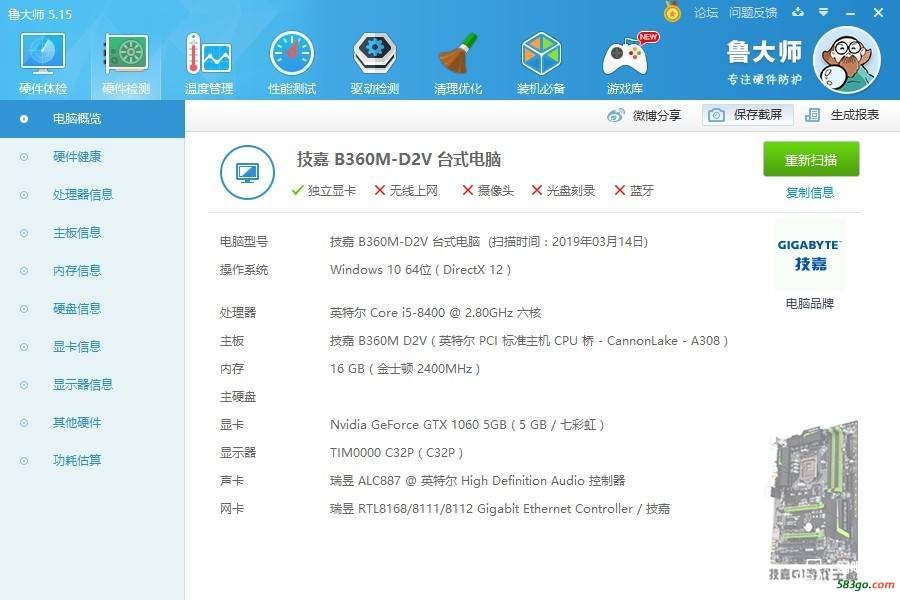Click the 16 GB 金士顿 memory value
900x600 pixels.
(x=405, y=369)
